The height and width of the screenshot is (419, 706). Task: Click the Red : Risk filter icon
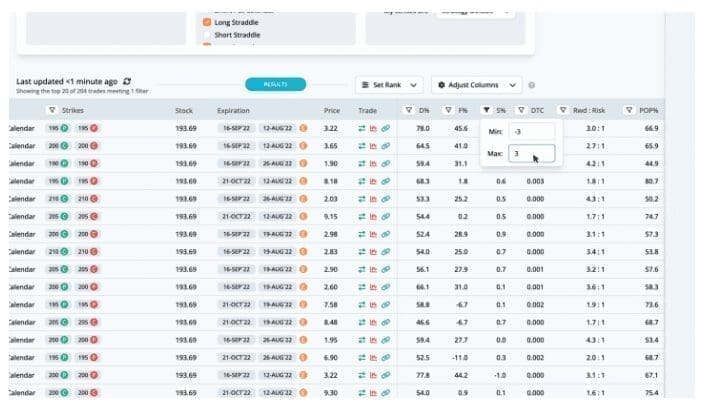click(x=565, y=110)
